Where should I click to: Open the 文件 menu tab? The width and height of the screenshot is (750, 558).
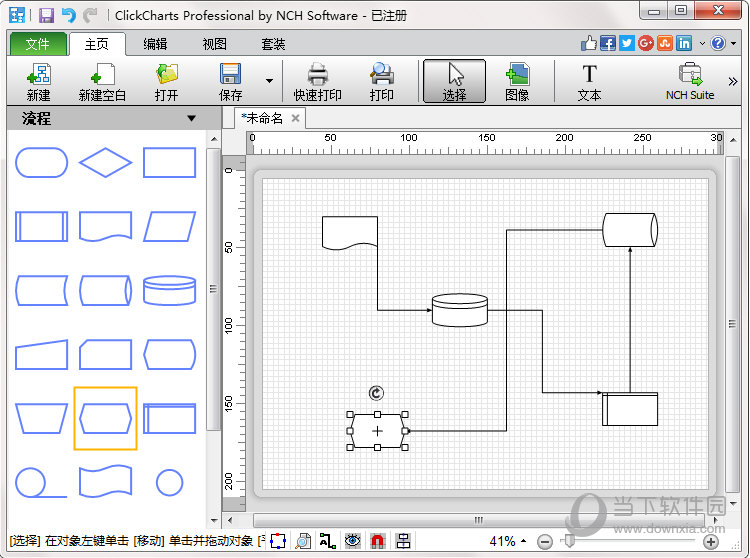37,44
